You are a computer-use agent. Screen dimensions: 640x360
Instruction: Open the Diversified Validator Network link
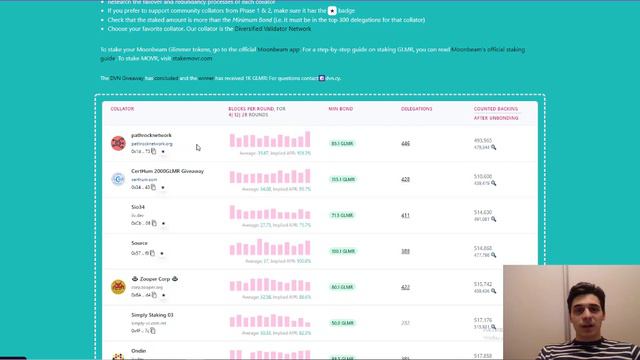[x=273, y=29]
